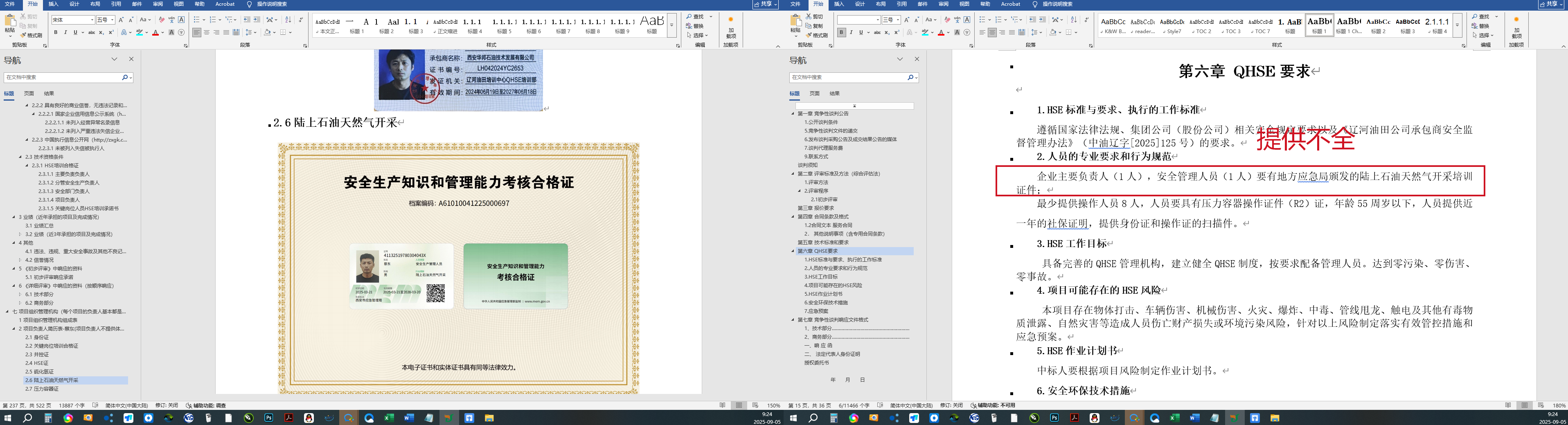Clear all formatting in the left Word window
Viewport: 1568px width, 425px height.
[161, 20]
